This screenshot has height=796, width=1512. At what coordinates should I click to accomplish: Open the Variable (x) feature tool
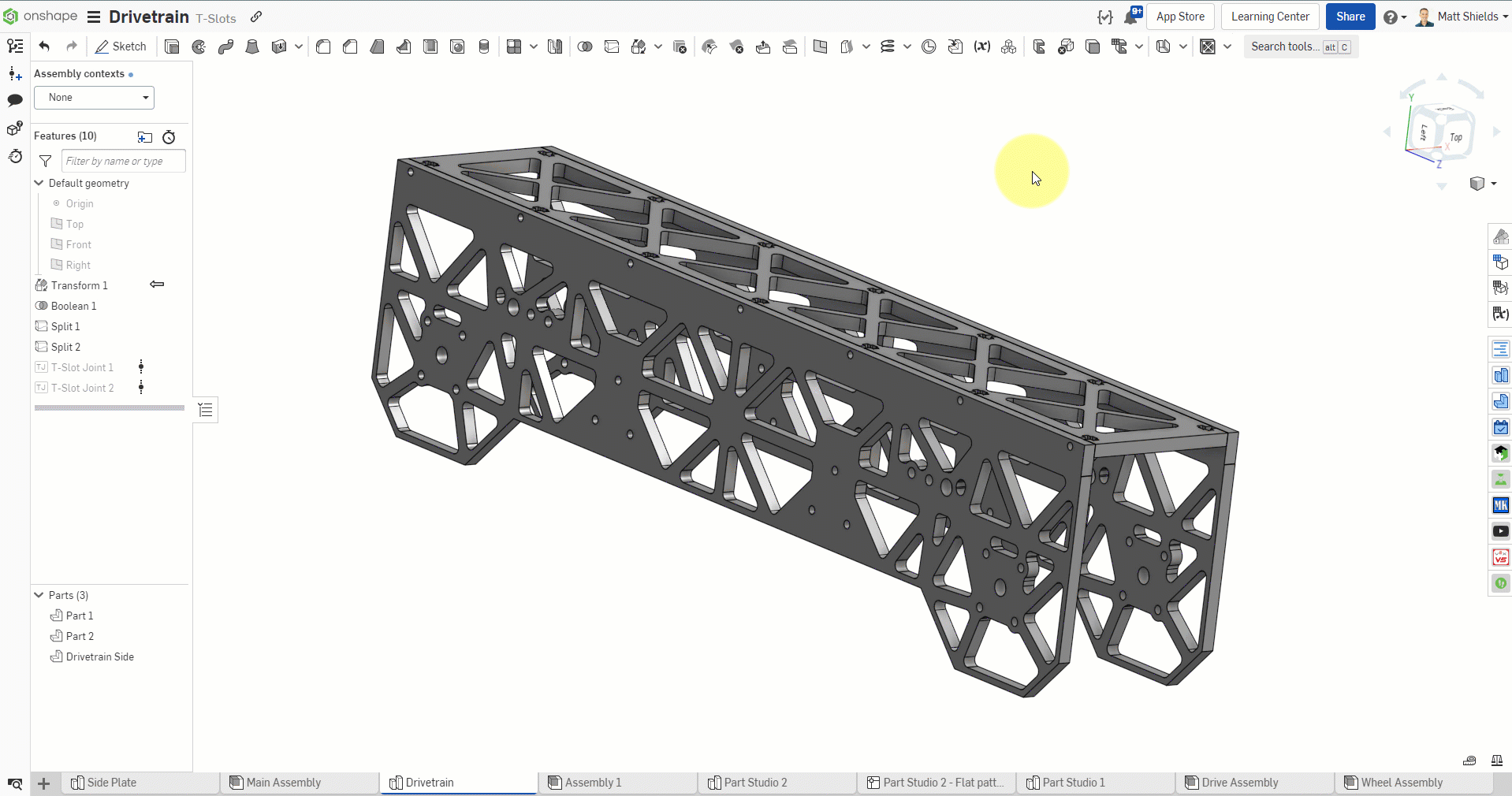[x=981, y=46]
